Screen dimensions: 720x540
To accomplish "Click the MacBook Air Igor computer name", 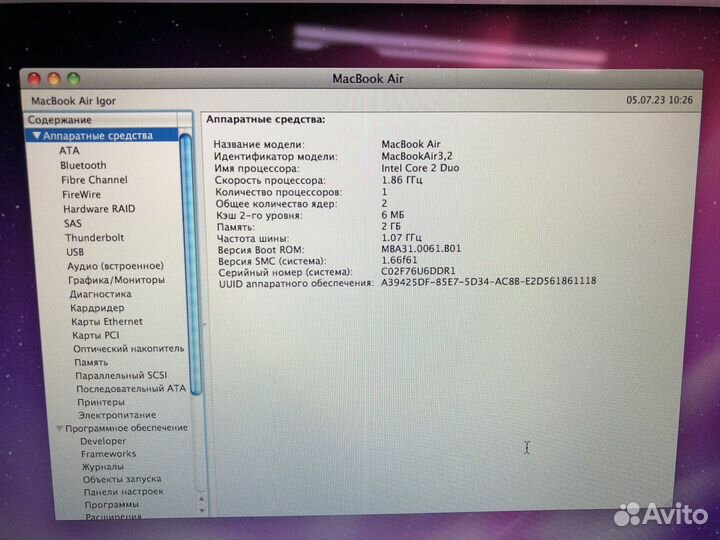I will pos(73,101).
